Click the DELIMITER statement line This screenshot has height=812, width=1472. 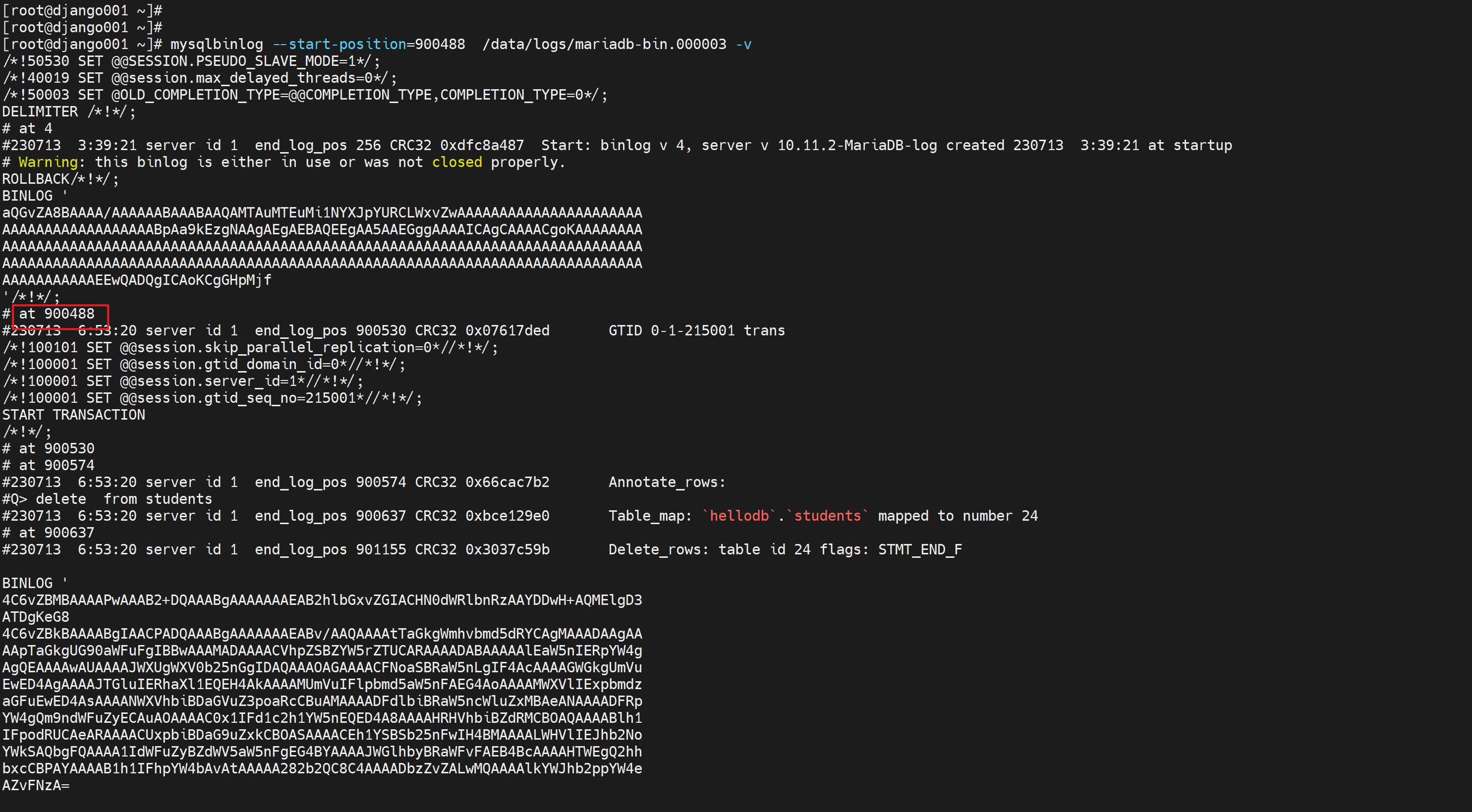pyautogui.click(x=68, y=112)
